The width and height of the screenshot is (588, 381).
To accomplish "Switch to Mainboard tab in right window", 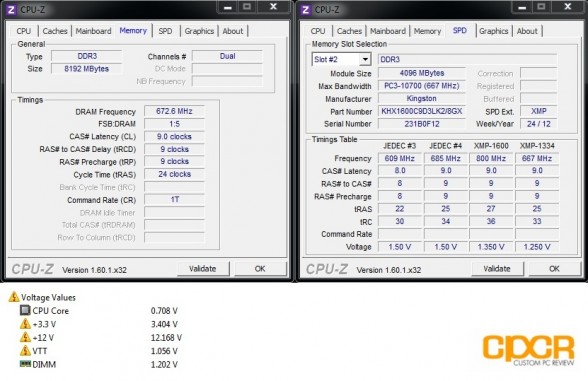I will point(388,31).
